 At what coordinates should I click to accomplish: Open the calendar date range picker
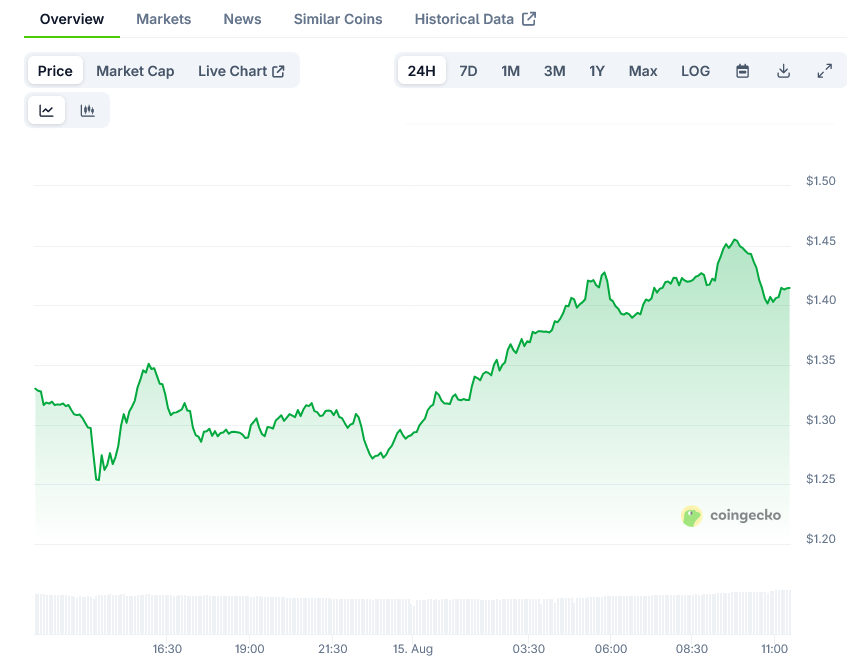(x=742, y=71)
